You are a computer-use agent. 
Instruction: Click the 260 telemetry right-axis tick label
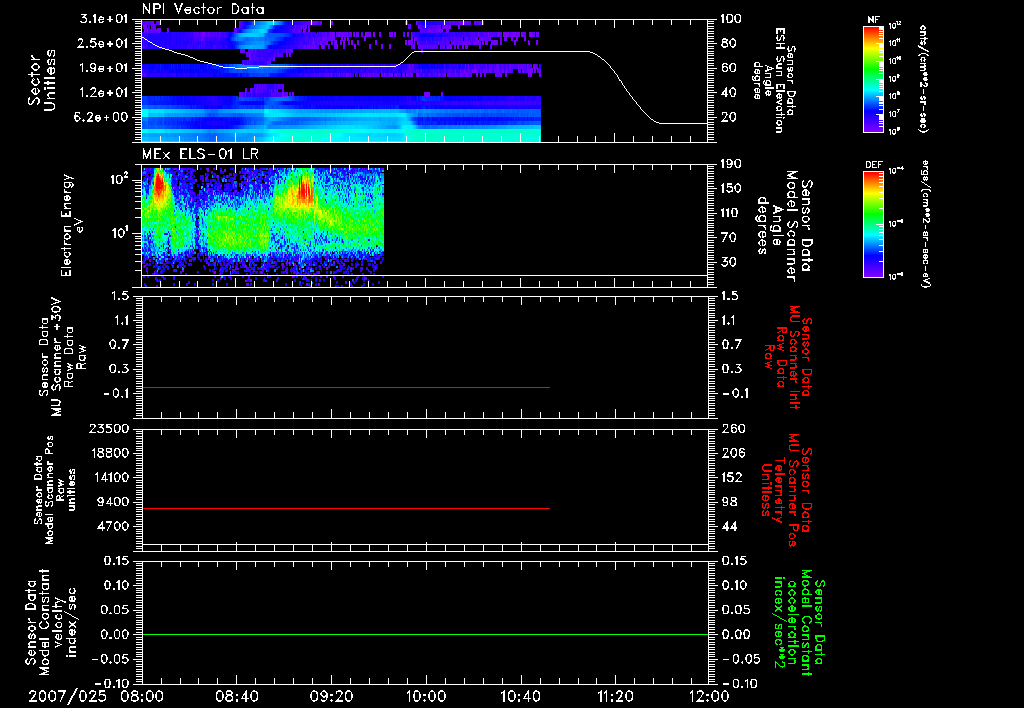click(x=733, y=429)
